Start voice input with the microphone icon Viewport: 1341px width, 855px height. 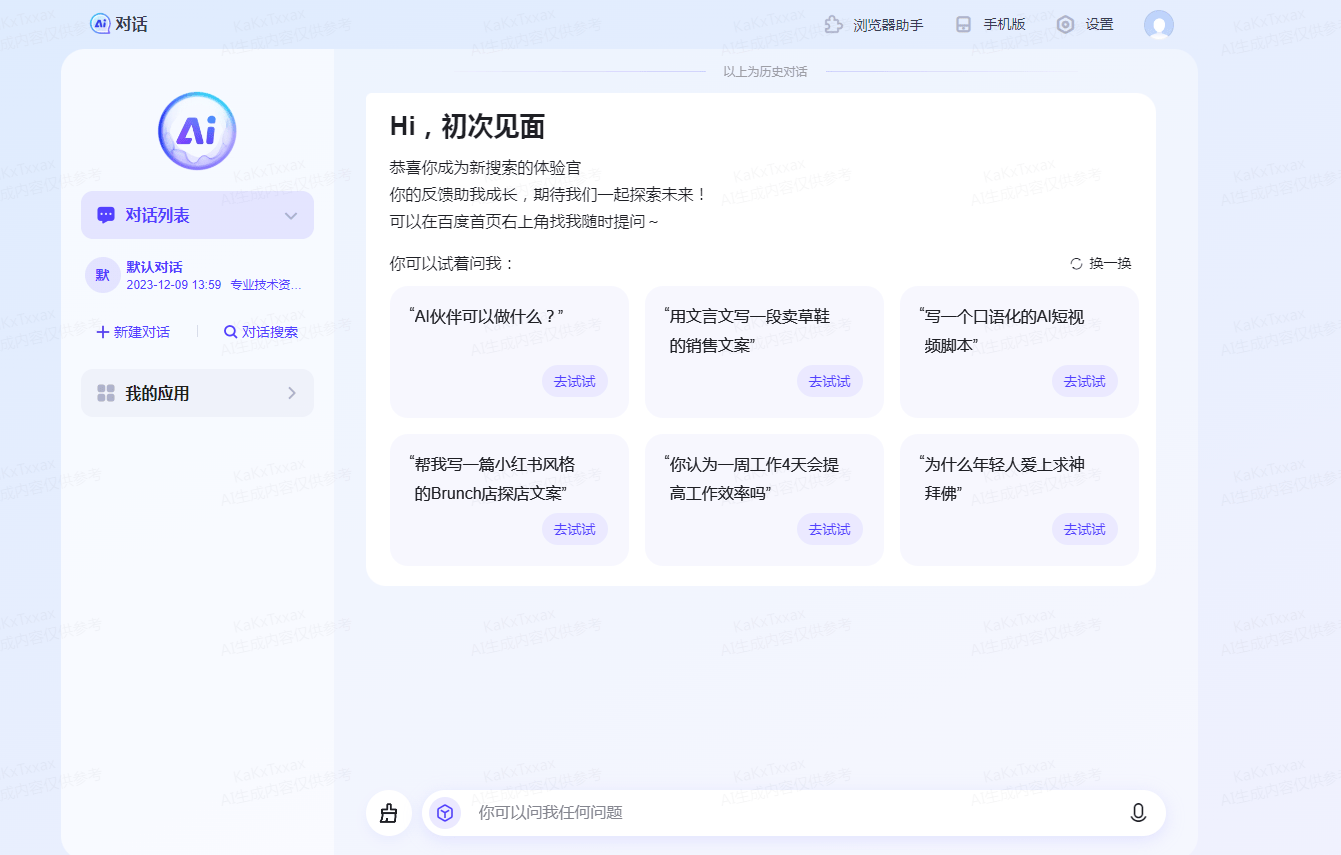[1137, 813]
